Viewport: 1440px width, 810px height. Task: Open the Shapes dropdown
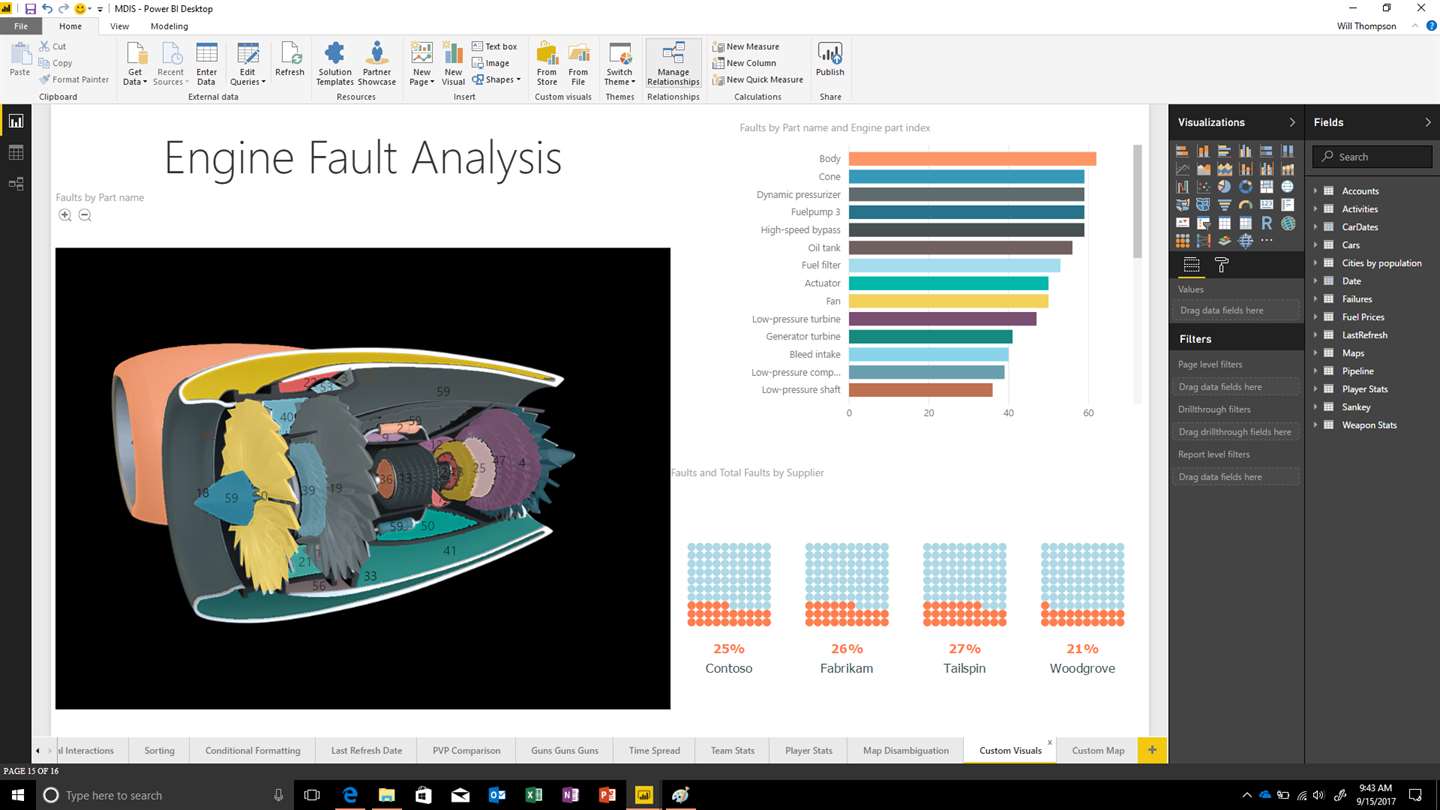point(497,80)
